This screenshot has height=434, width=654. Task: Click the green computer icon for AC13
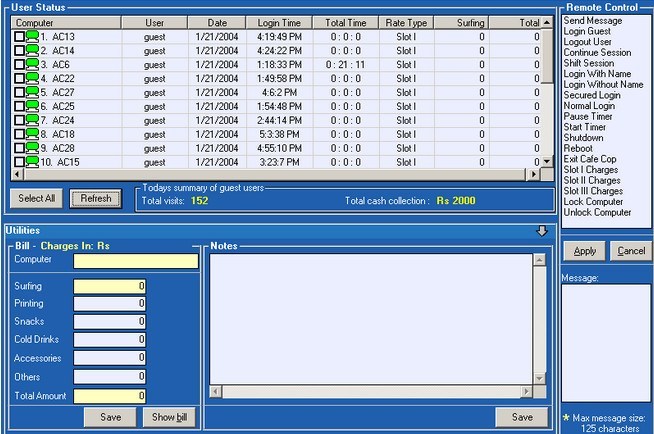tap(32, 37)
